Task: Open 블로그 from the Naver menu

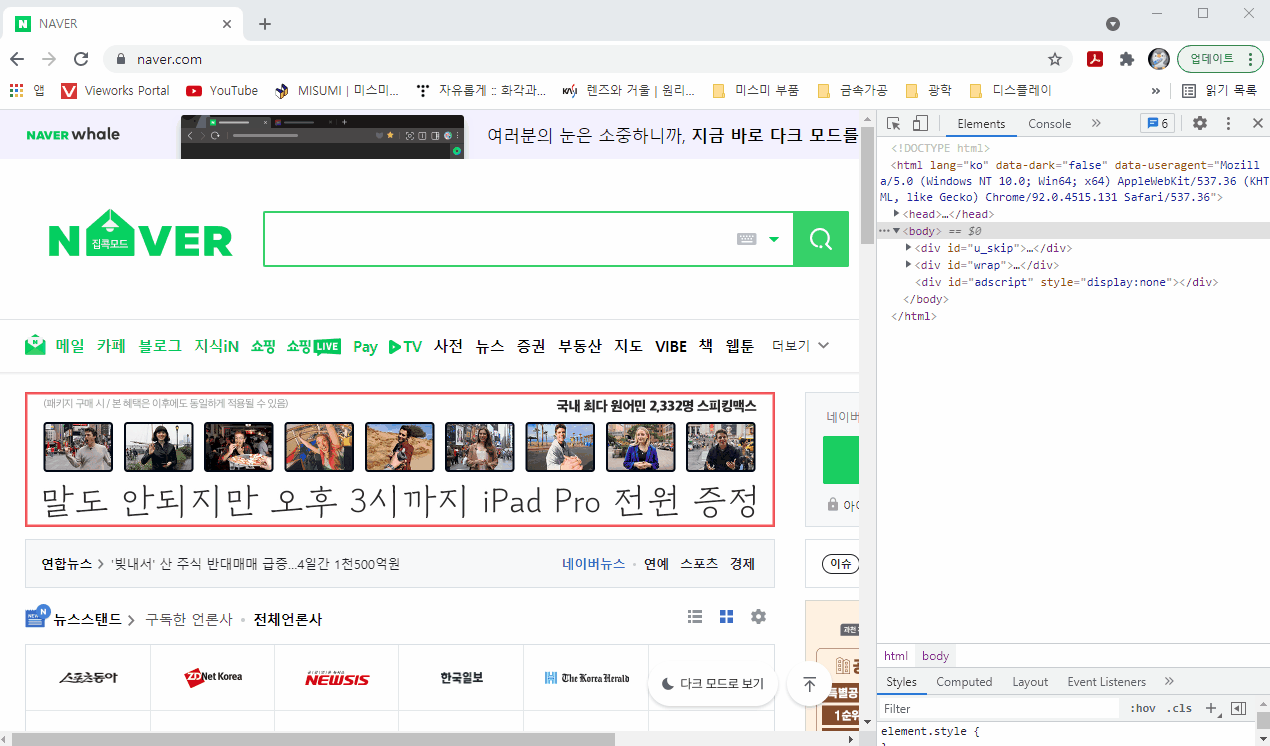Action: (x=160, y=346)
